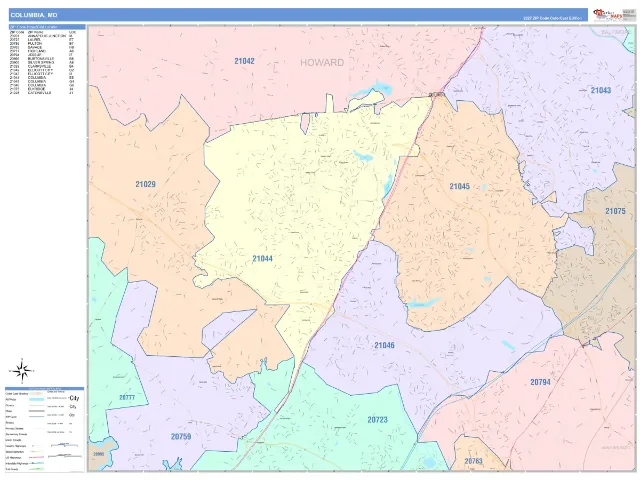Select the 20759 ZIP code label

pos(181,436)
